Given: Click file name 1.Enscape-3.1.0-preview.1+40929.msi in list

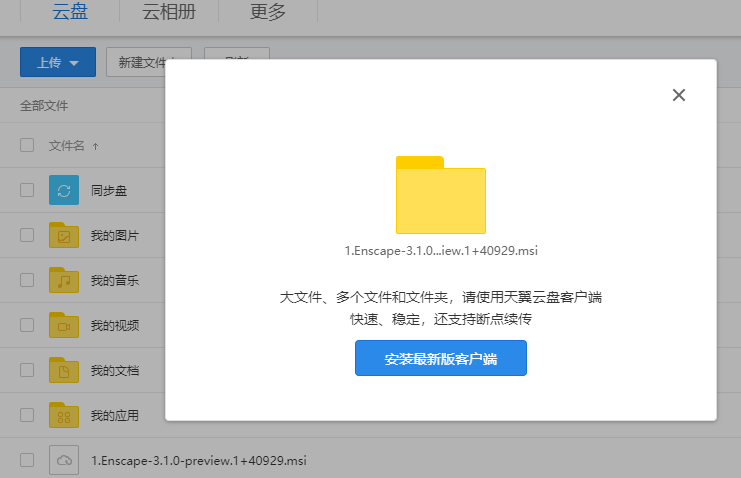Looking at the screenshot, I should (198, 461).
